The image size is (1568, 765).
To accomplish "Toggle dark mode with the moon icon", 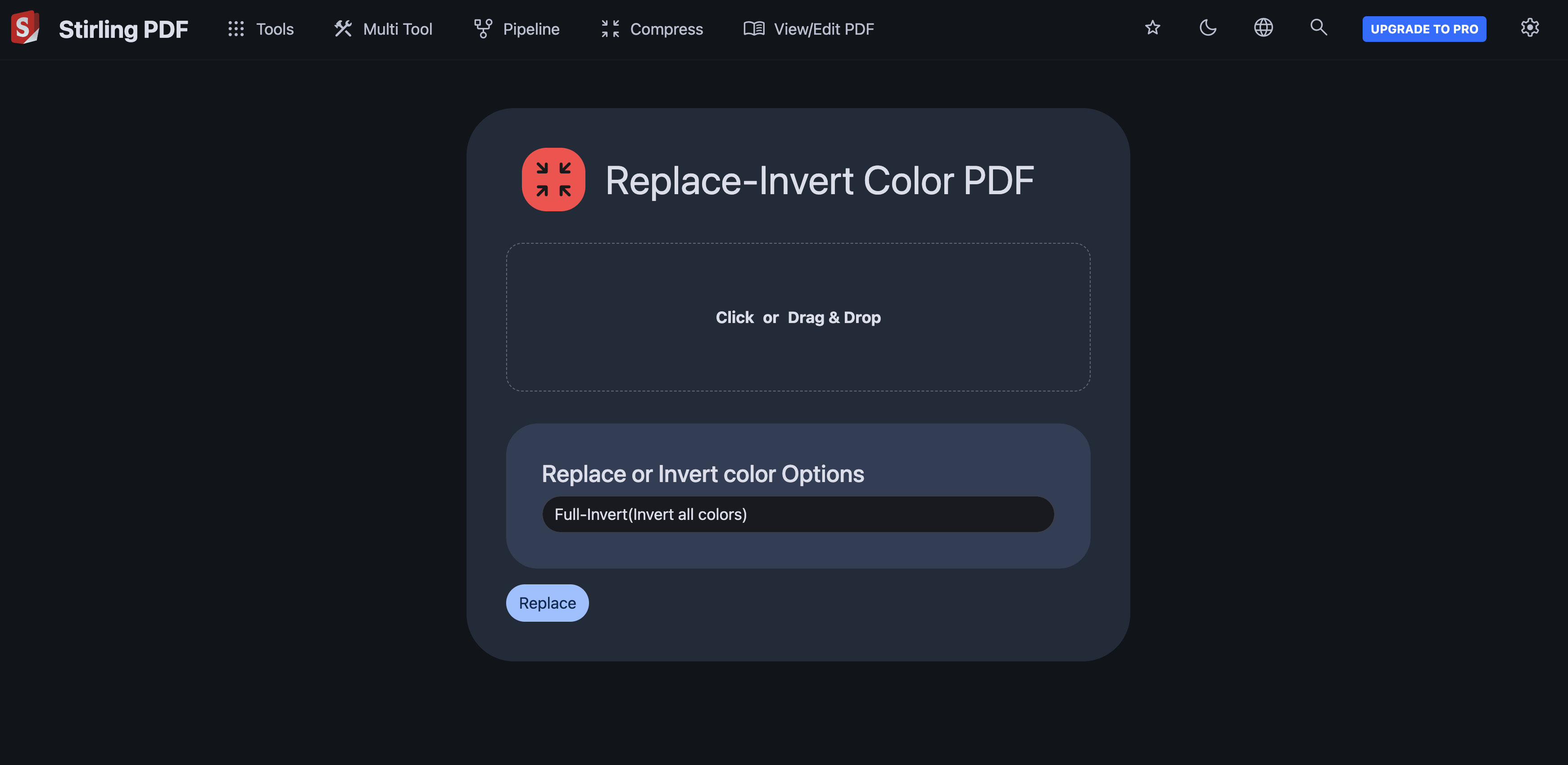I will (1208, 28).
